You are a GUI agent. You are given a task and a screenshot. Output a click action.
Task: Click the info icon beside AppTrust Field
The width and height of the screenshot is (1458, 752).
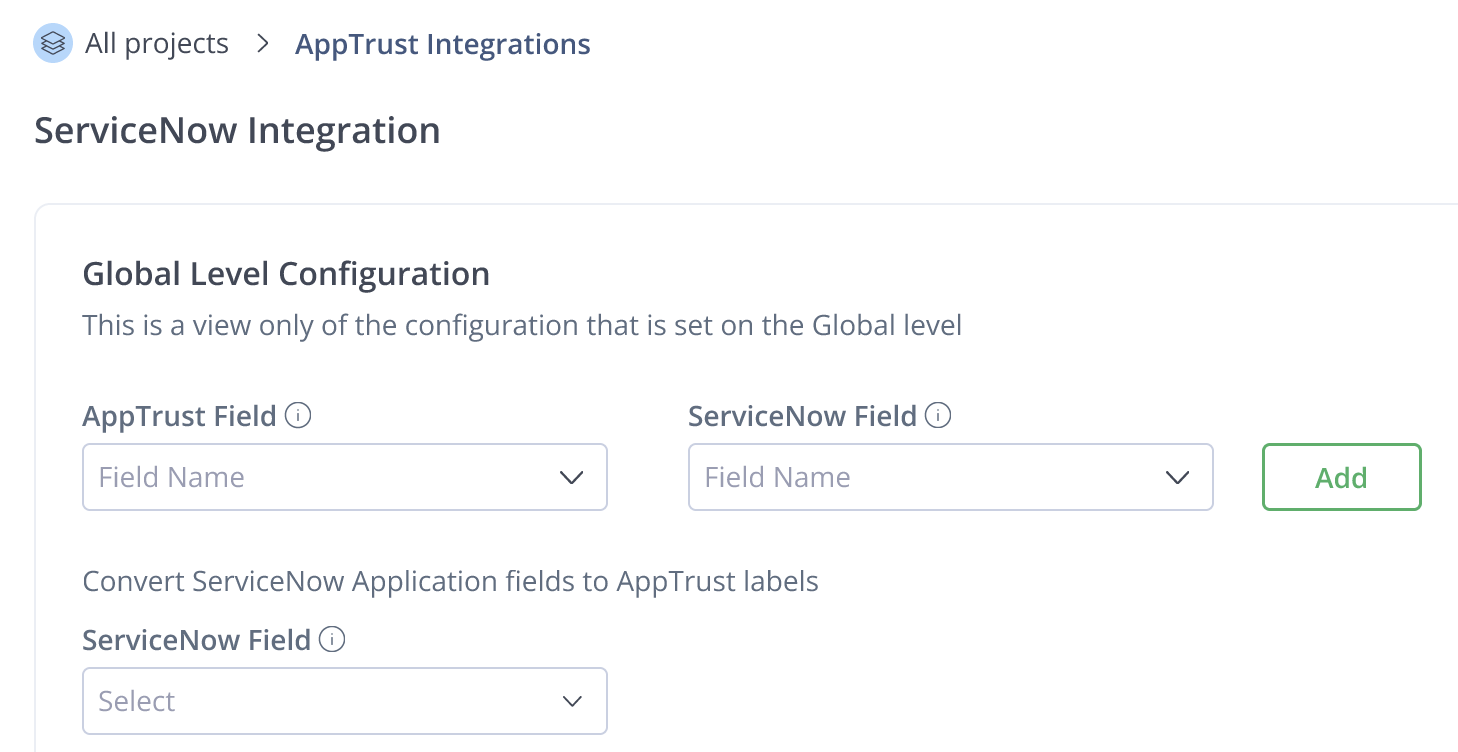click(x=298, y=415)
